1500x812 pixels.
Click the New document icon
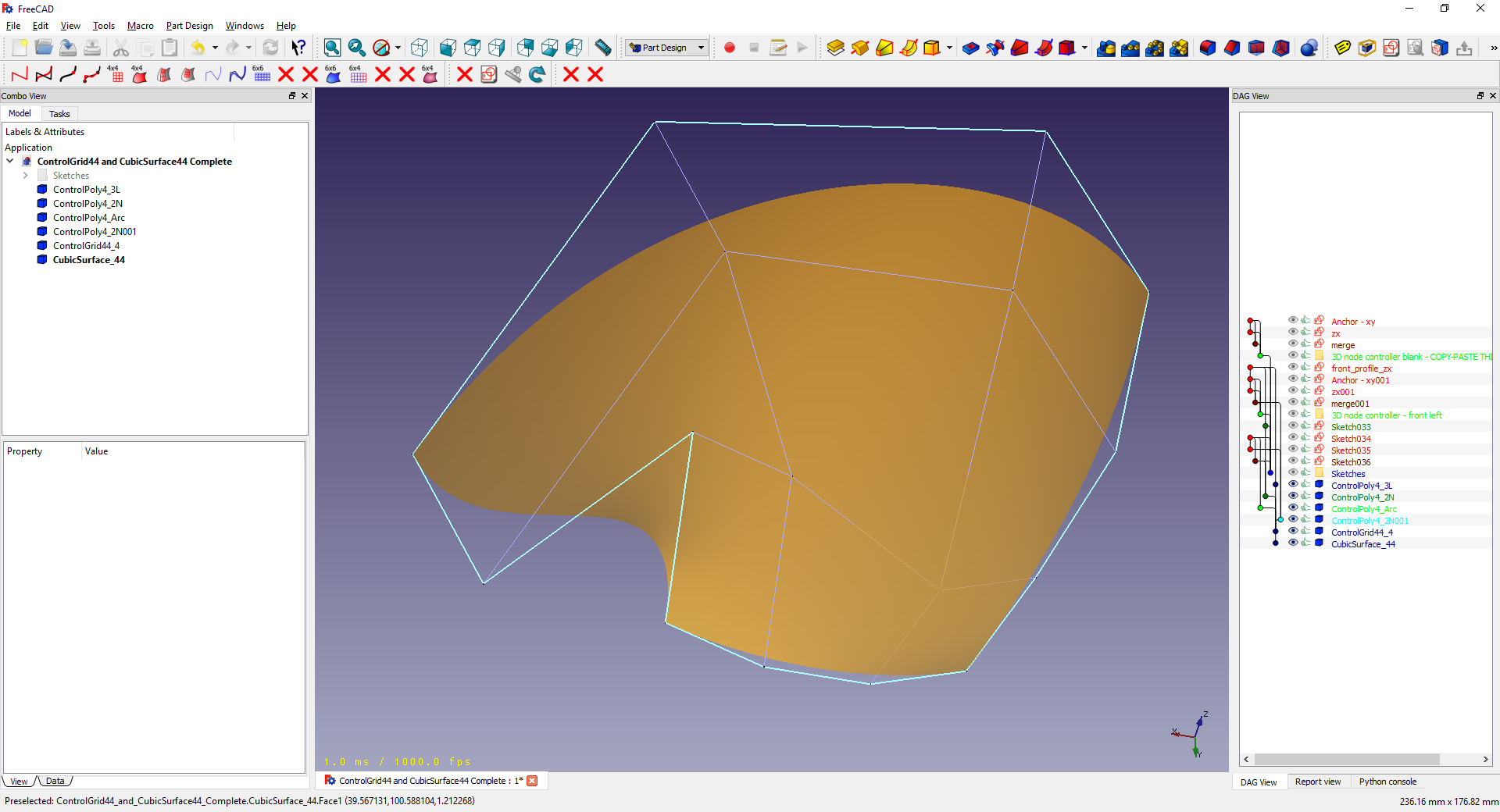[x=20, y=48]
